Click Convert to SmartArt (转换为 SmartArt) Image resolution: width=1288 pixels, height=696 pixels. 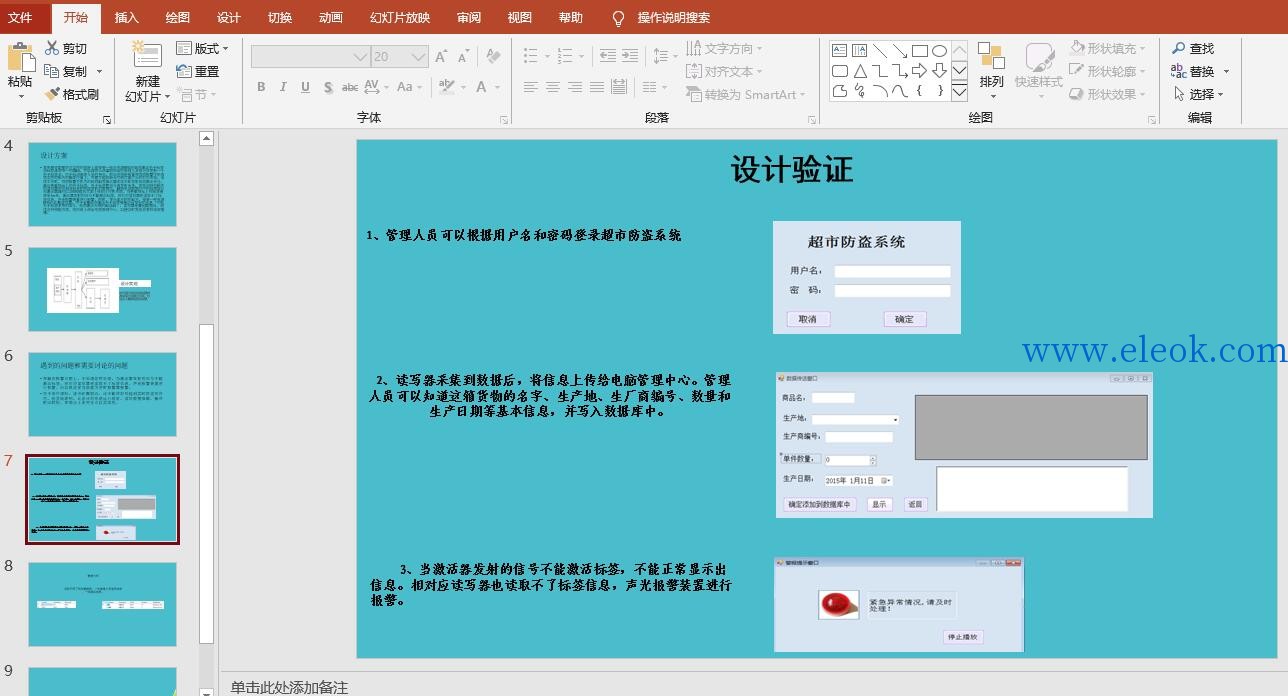[746, 94]
